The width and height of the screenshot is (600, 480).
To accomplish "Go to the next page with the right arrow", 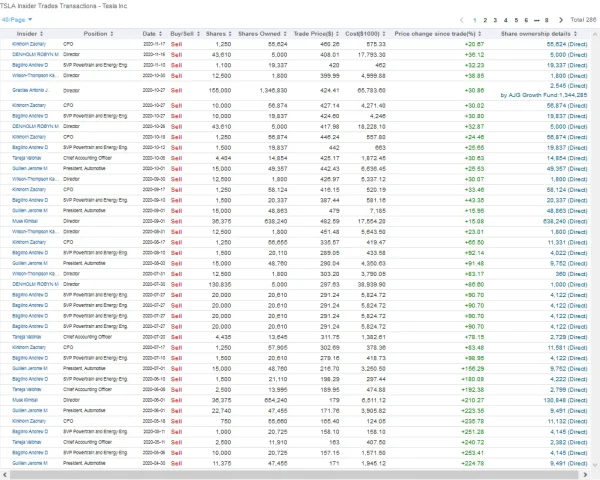I will coord(561,20).
